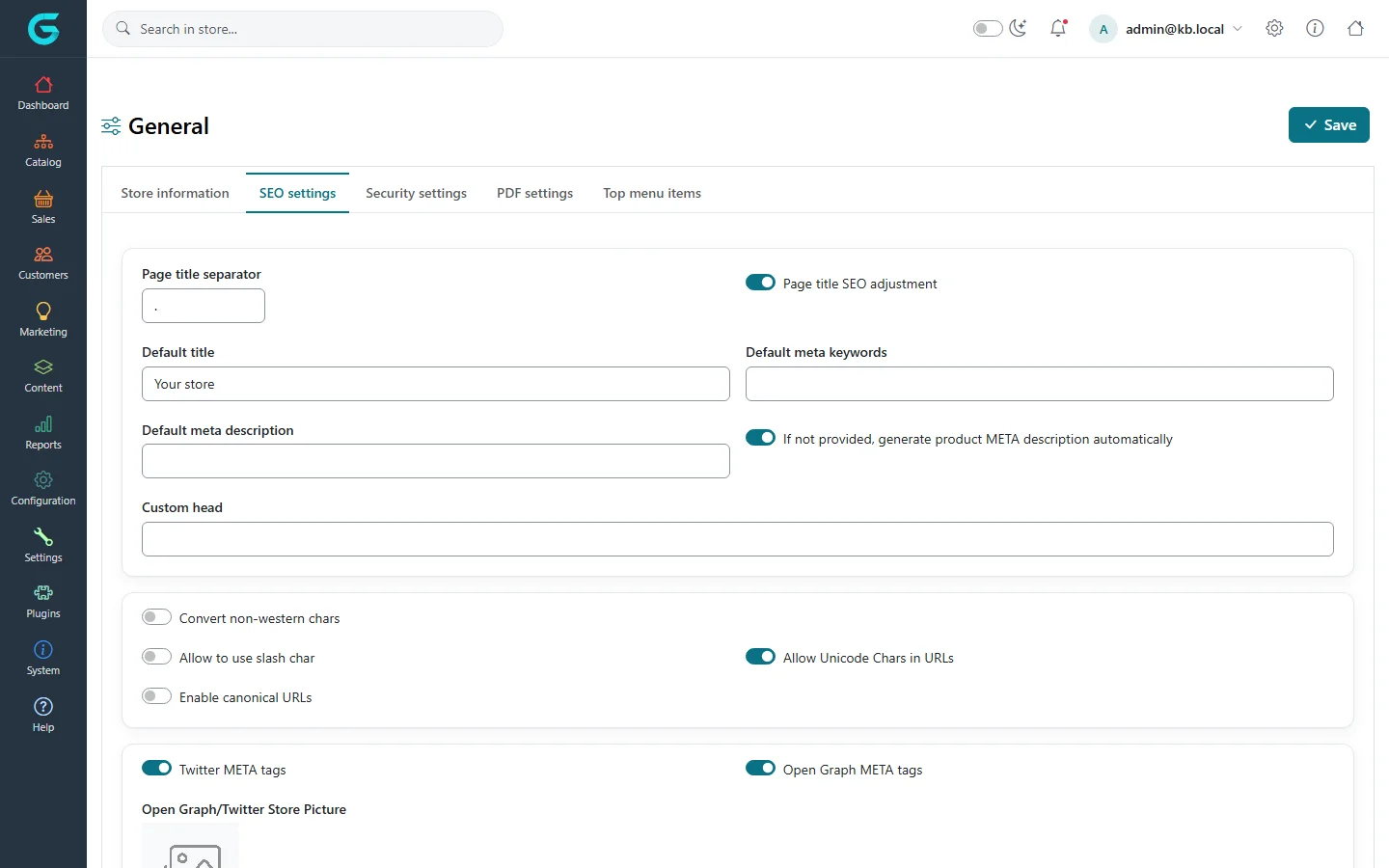This screenshot has width=1389, height=868.
Task: Select the SEO settings tab
Action: tap(297, 193)
